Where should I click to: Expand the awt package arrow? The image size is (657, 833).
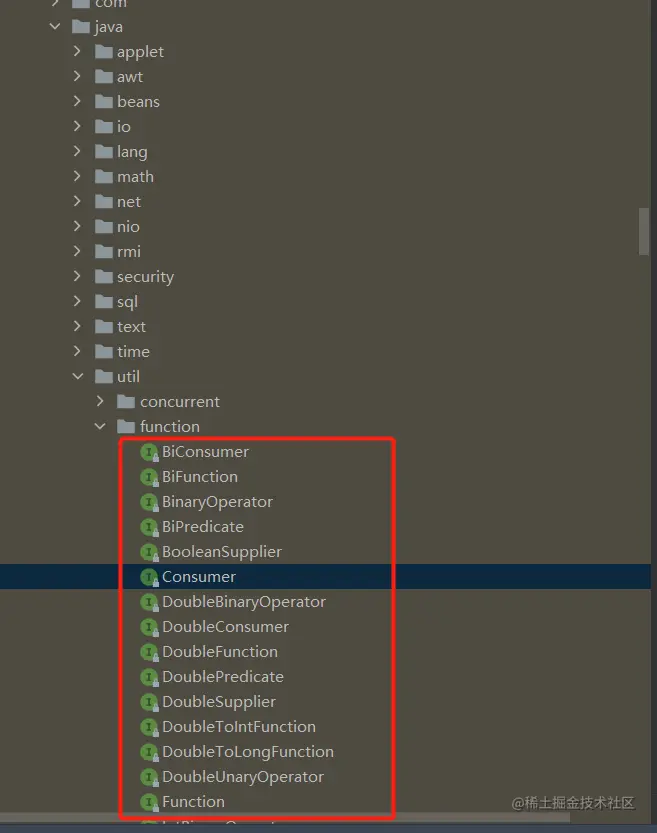click(x=77, y=76)
